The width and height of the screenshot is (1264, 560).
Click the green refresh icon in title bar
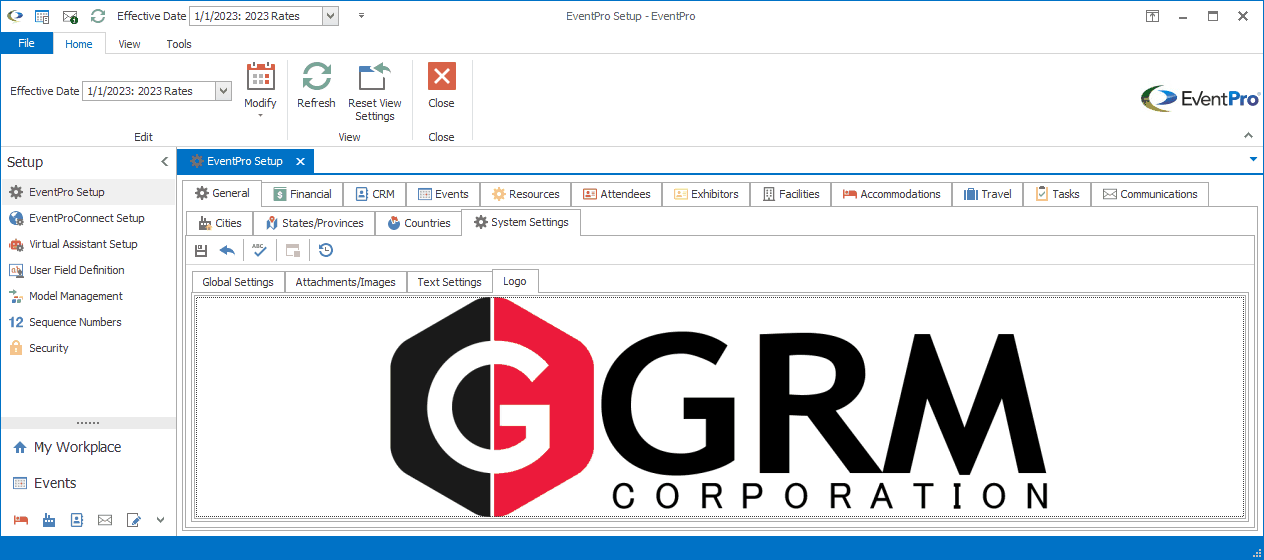(x=98, y=16)
